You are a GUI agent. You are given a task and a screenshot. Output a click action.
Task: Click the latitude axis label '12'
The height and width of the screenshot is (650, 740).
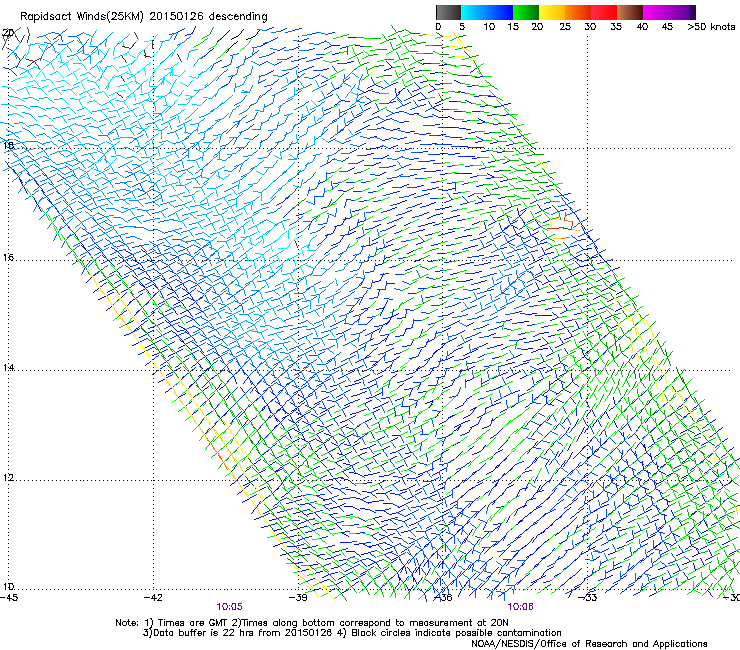pyautogui.click(x=8, y=478)
